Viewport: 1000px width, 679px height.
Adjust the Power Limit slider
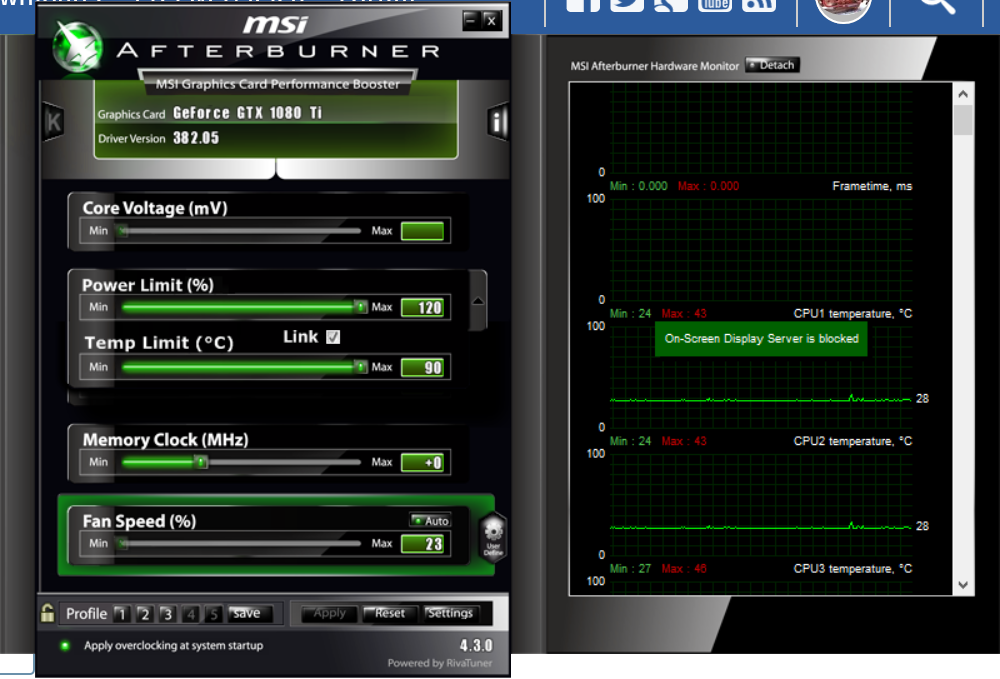(x=241, y=307)
